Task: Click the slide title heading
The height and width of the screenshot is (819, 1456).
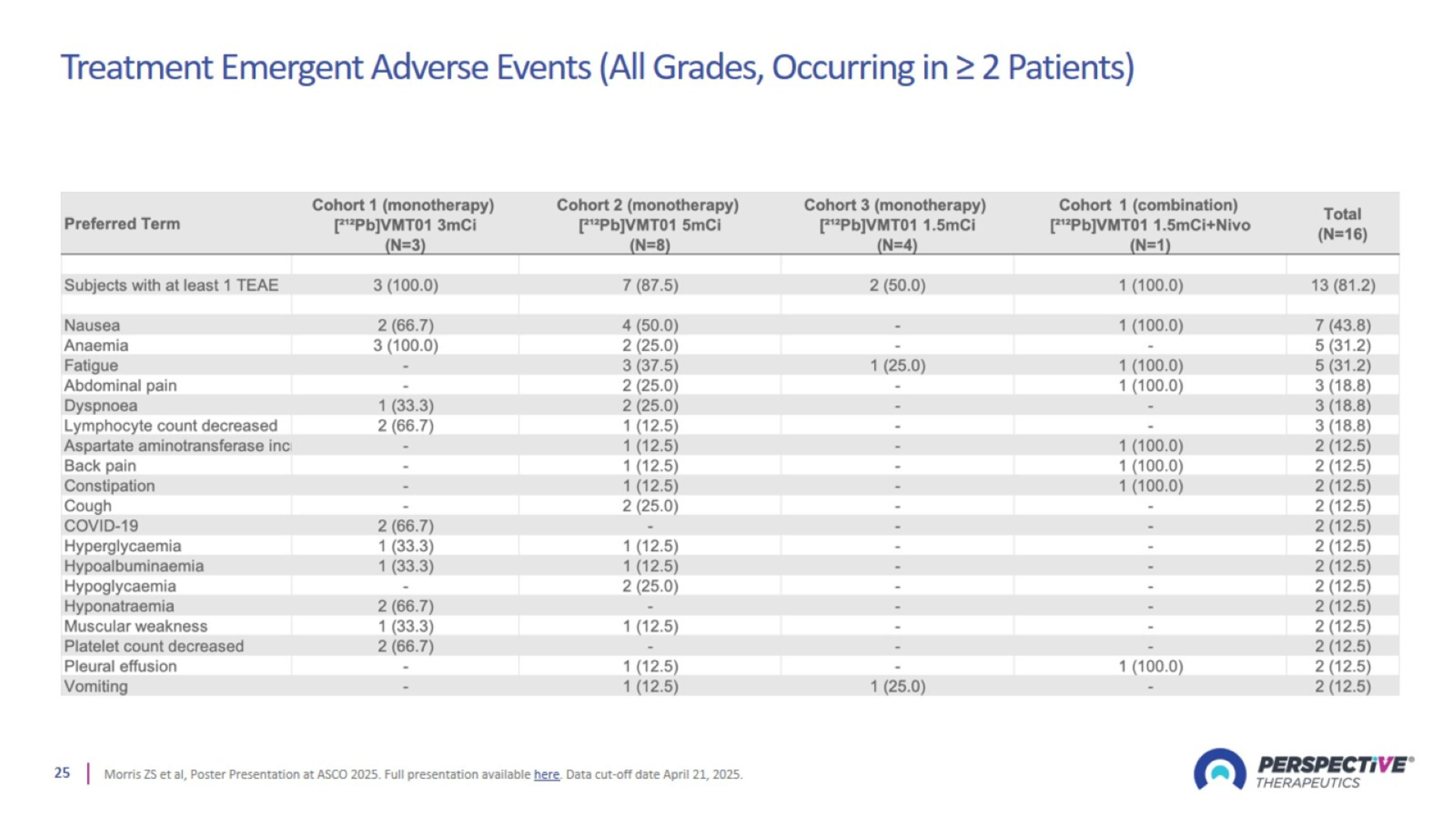Action: click(597, 67)
